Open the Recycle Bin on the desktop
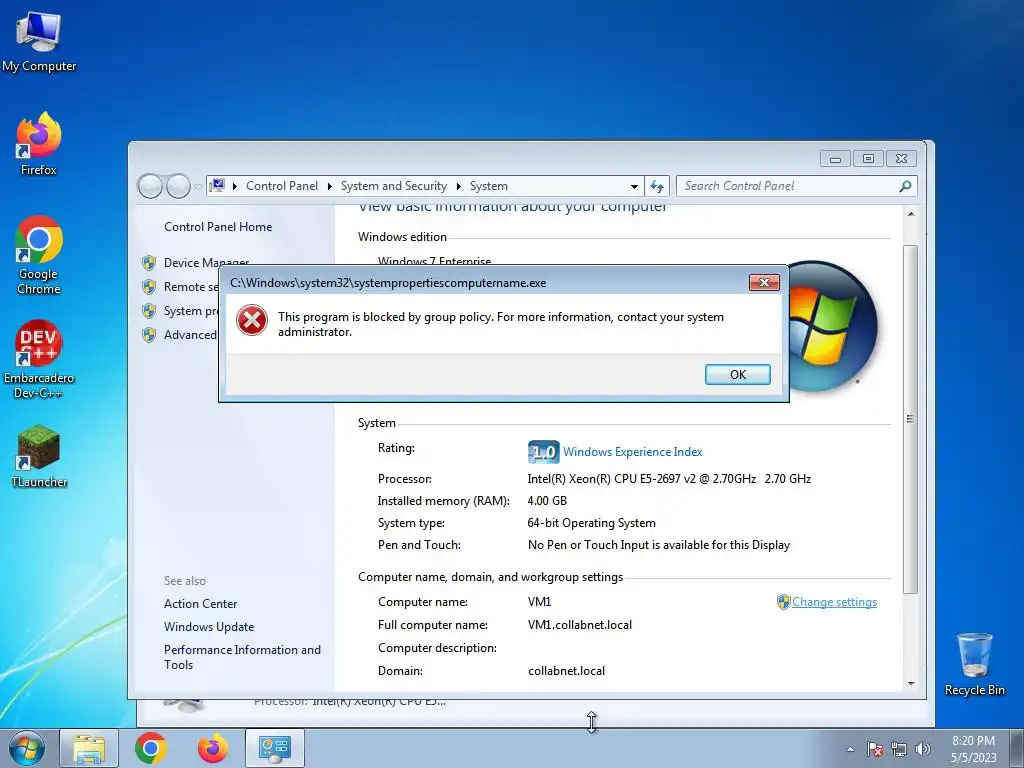 pos(974,664)
